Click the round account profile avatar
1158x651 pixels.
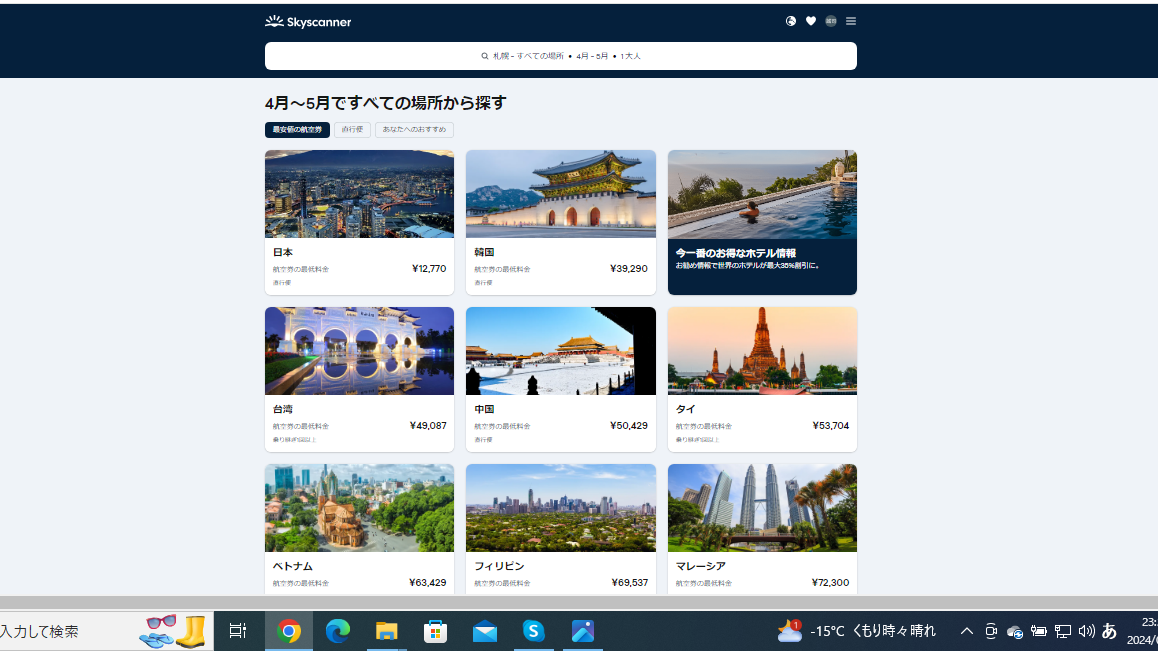pyautogui.click(x=831, y=21)
